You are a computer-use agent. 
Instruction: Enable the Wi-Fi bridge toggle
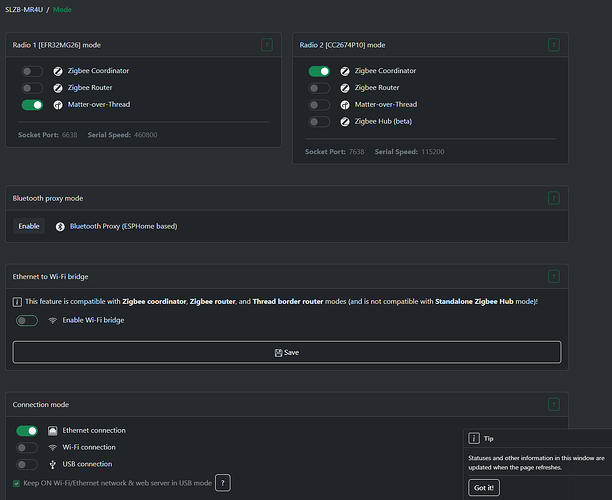click(27, 320)
